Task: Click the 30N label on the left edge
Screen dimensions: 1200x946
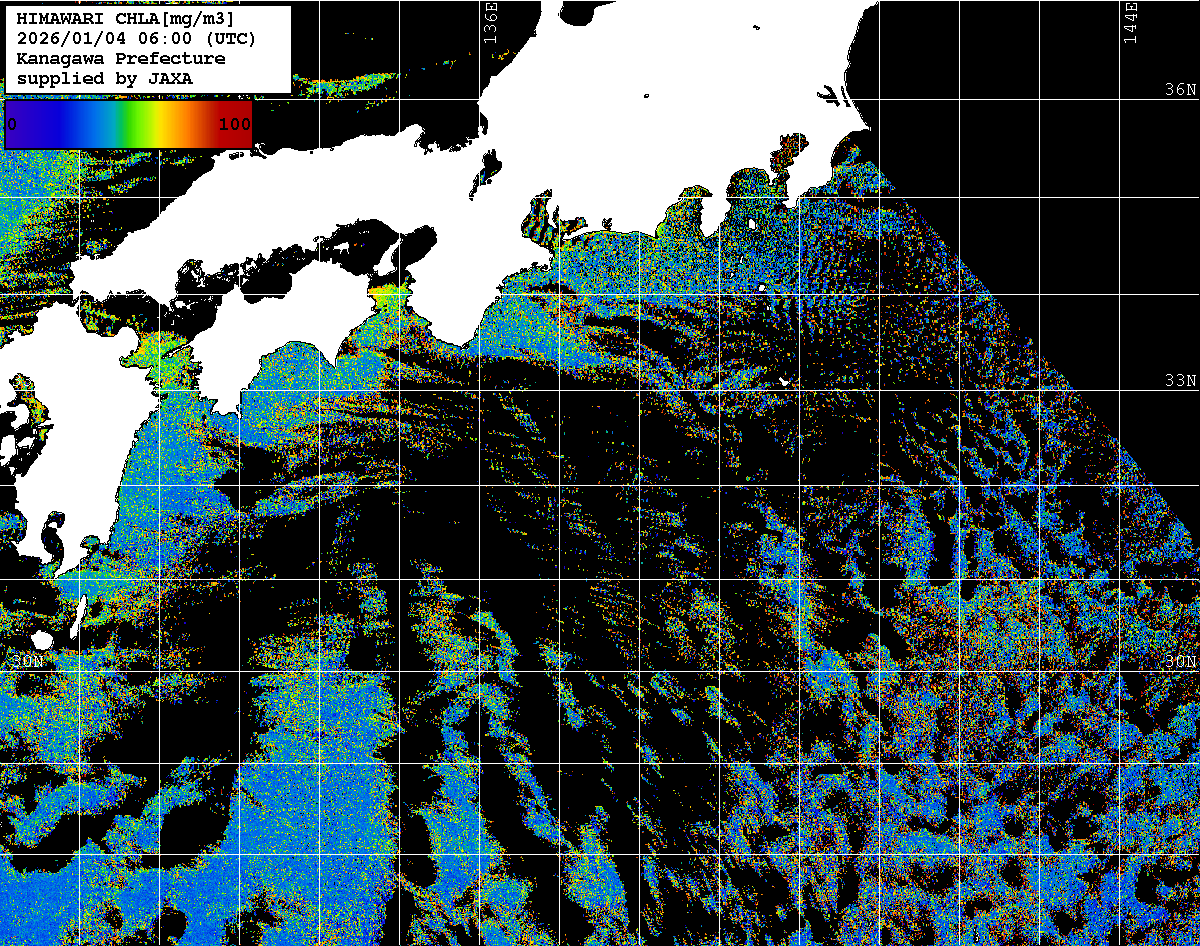Action: 27,662
